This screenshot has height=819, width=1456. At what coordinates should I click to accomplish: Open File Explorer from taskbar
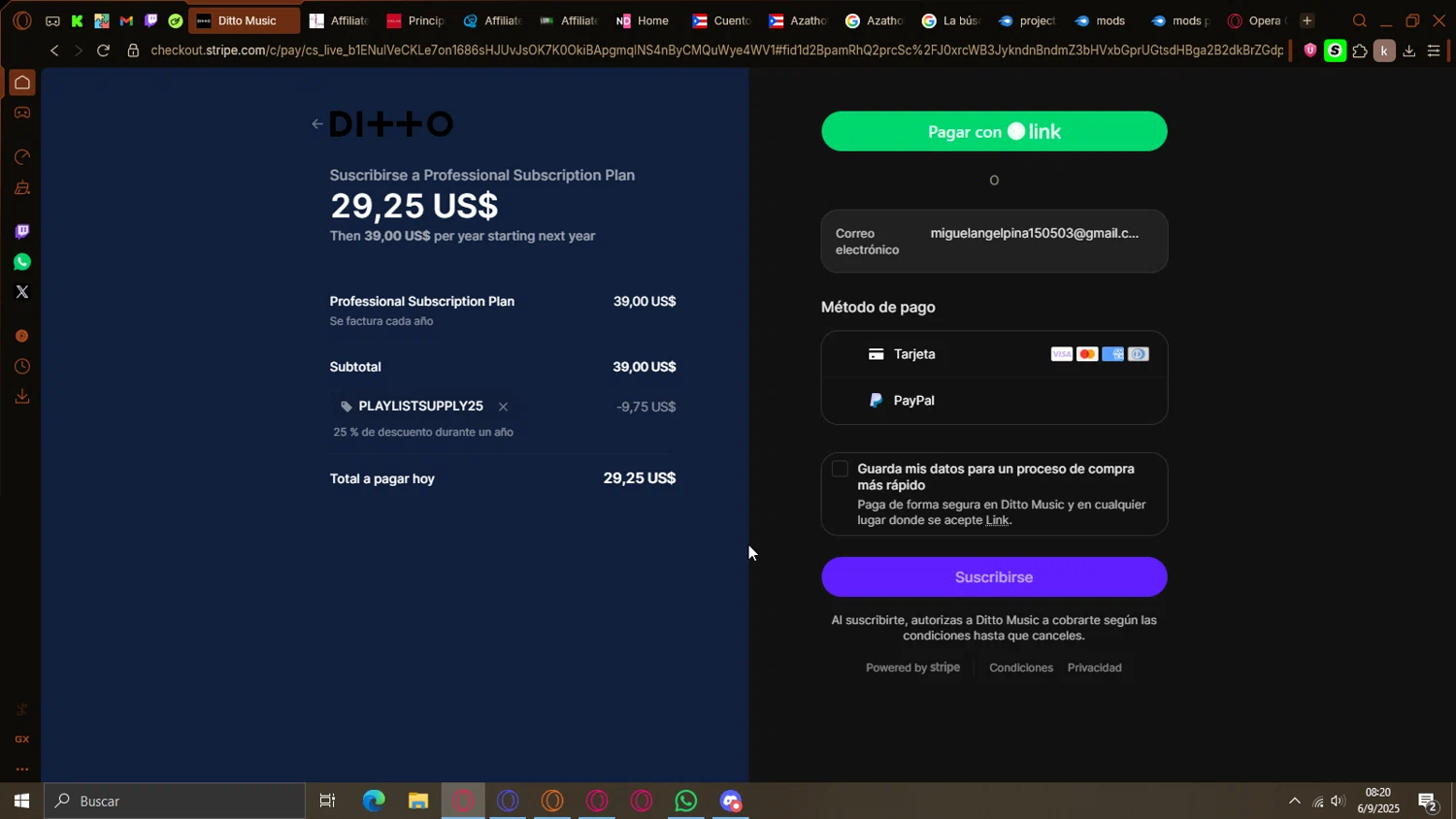click(418, 801)
